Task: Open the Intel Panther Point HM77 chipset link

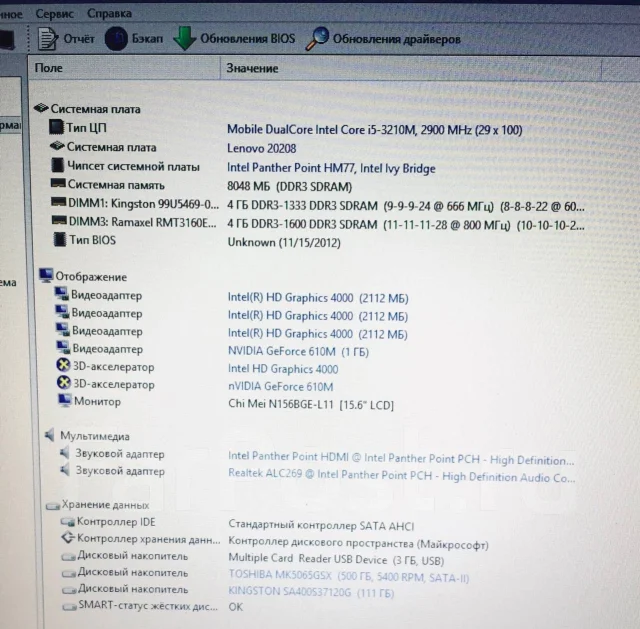Action: 331,168
